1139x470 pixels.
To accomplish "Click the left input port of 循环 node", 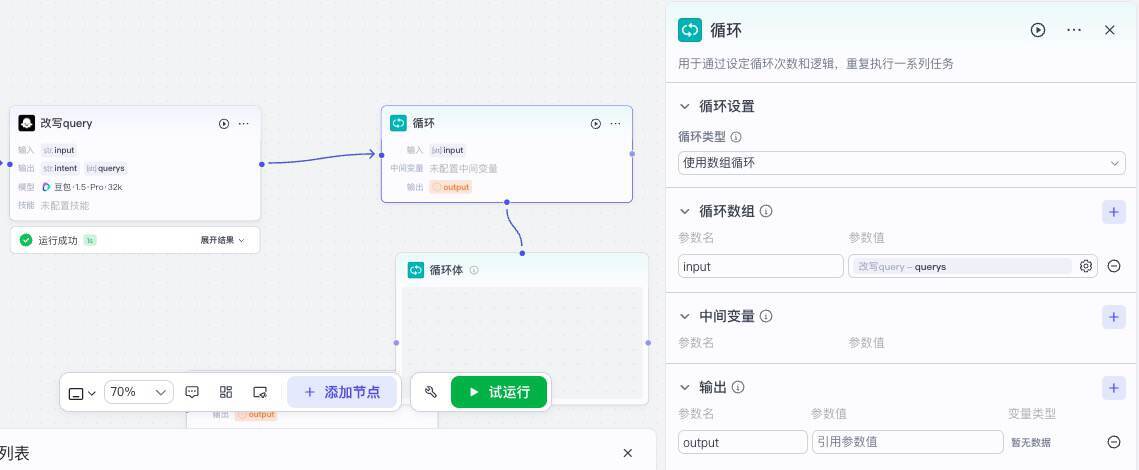I will click(381, 155).
